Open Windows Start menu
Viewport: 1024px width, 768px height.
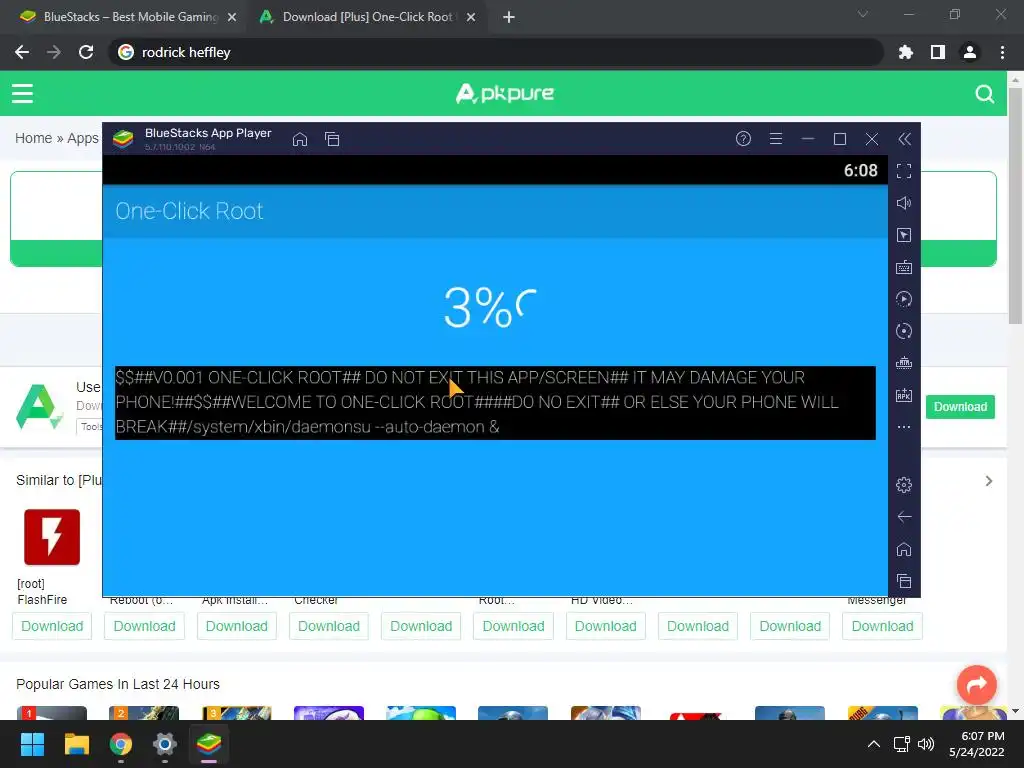pos(32,744)
